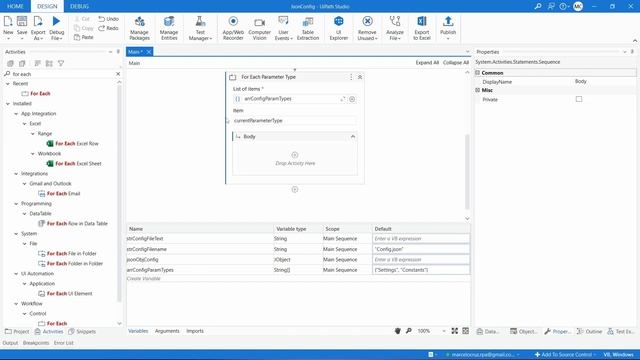Export workflow to Excel
Image resolution: width=640 pixels, height=360 pixels.
422,28
